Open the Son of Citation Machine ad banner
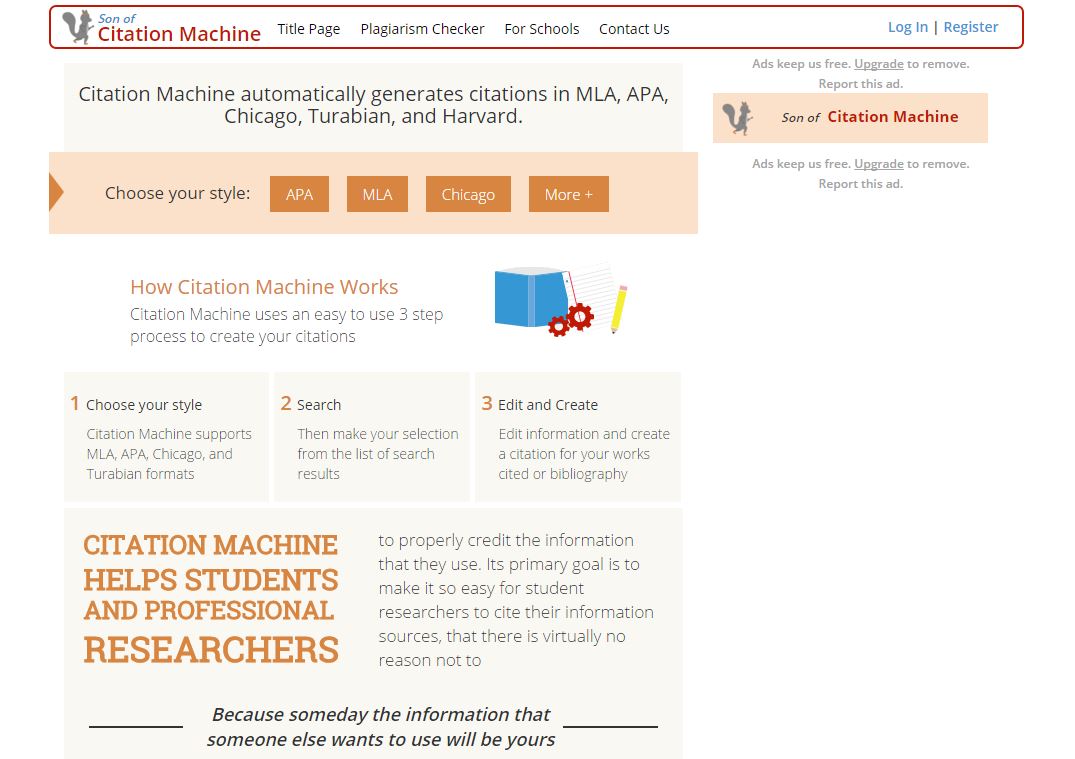Screen dimensions: 1075x759 (850, 118)
